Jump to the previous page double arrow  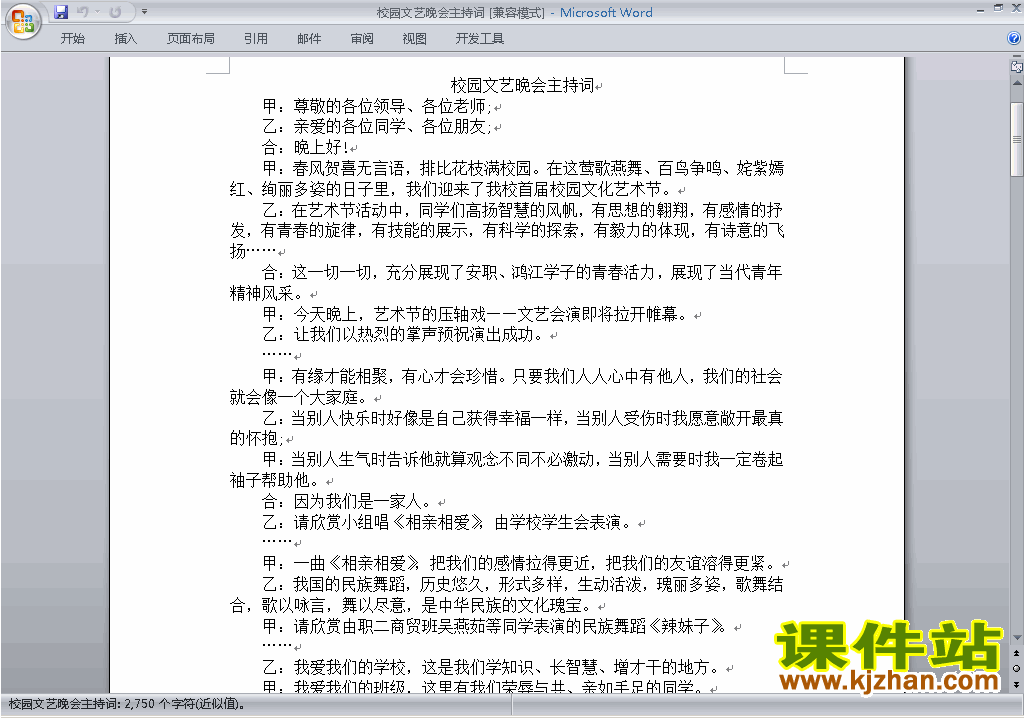(x=1016, y=653)
